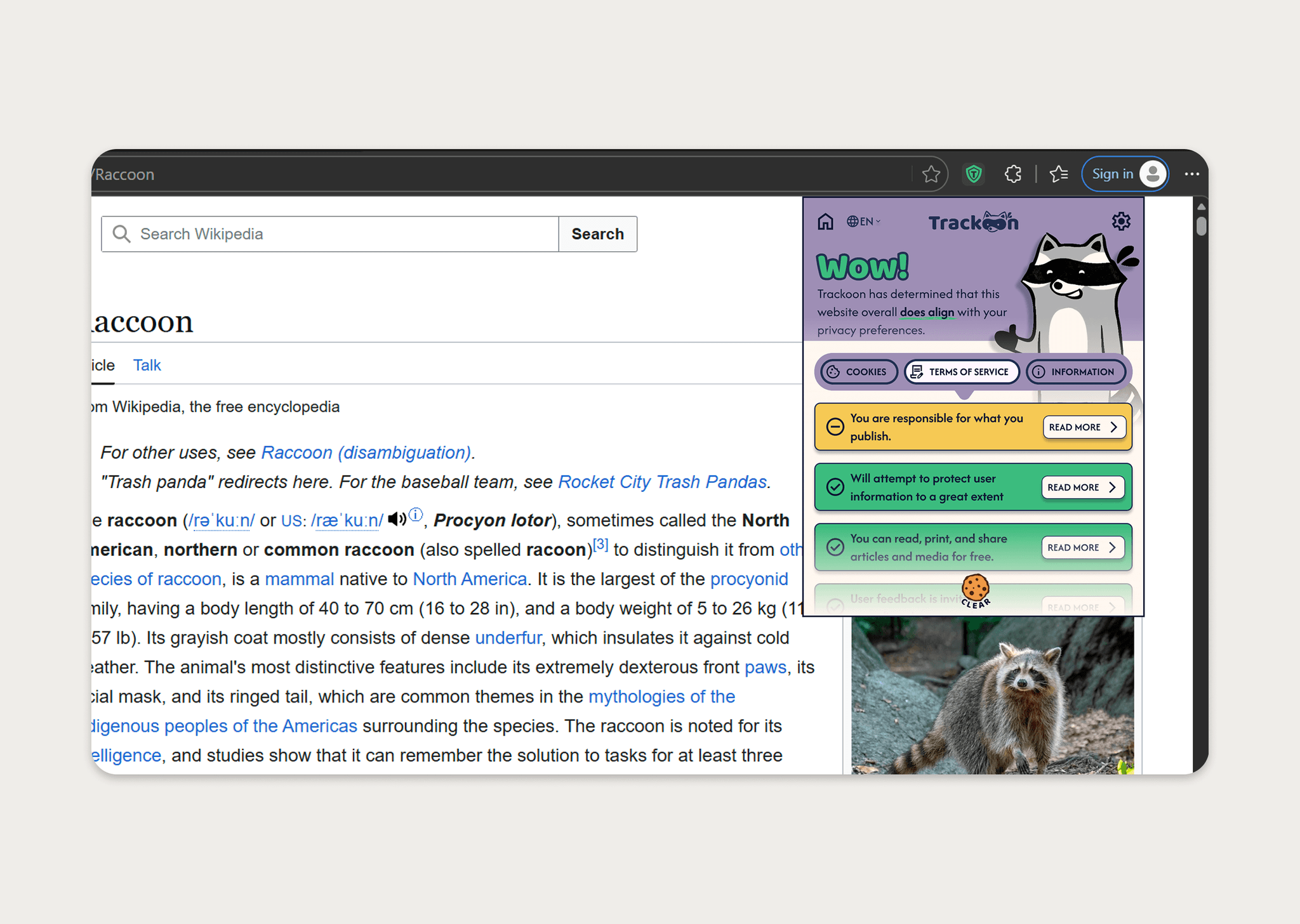Image resolution: width=1300 pixels, height=924 pixels.
Task: Open the Trackoon home icon
Action: click(x=825, y=221)
